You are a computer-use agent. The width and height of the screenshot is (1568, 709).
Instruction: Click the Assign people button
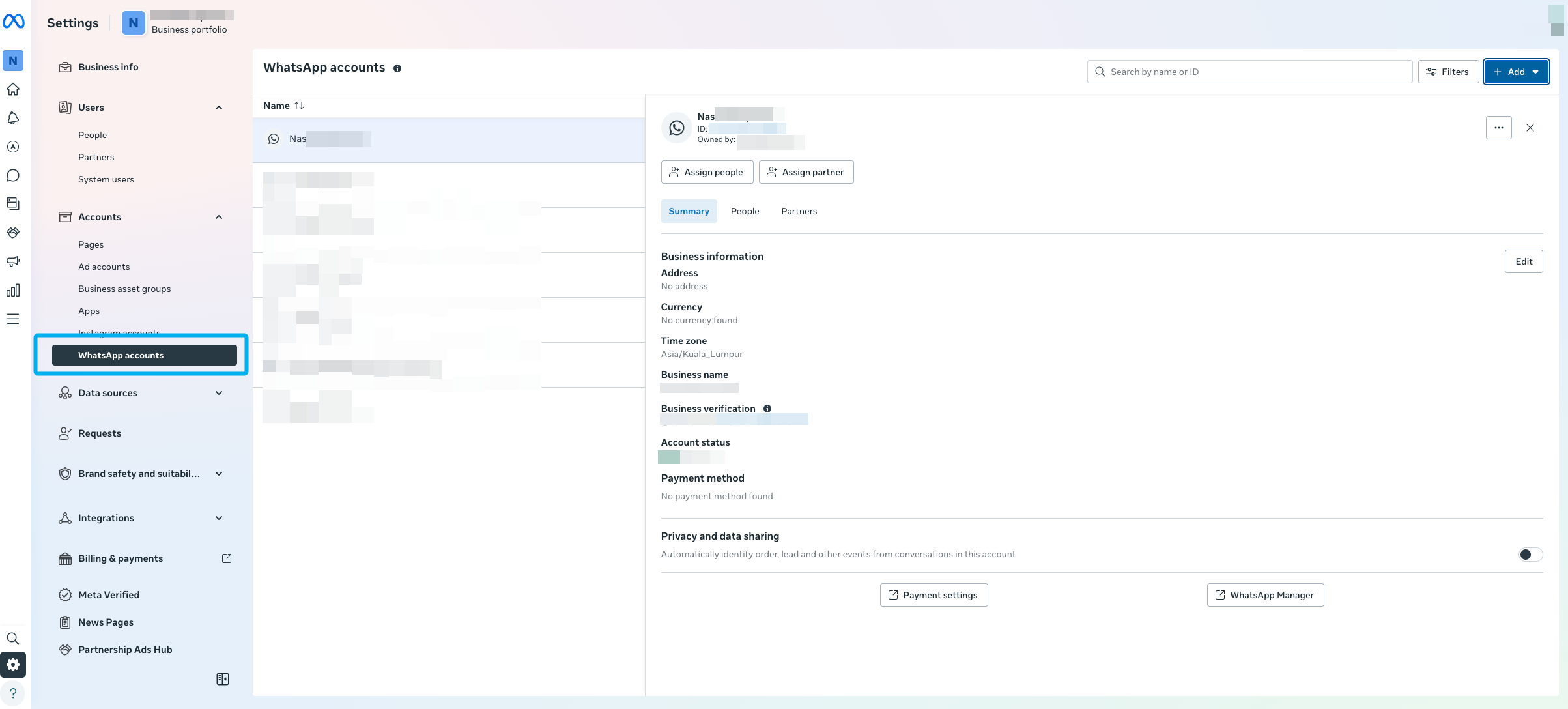coord(707,172)
